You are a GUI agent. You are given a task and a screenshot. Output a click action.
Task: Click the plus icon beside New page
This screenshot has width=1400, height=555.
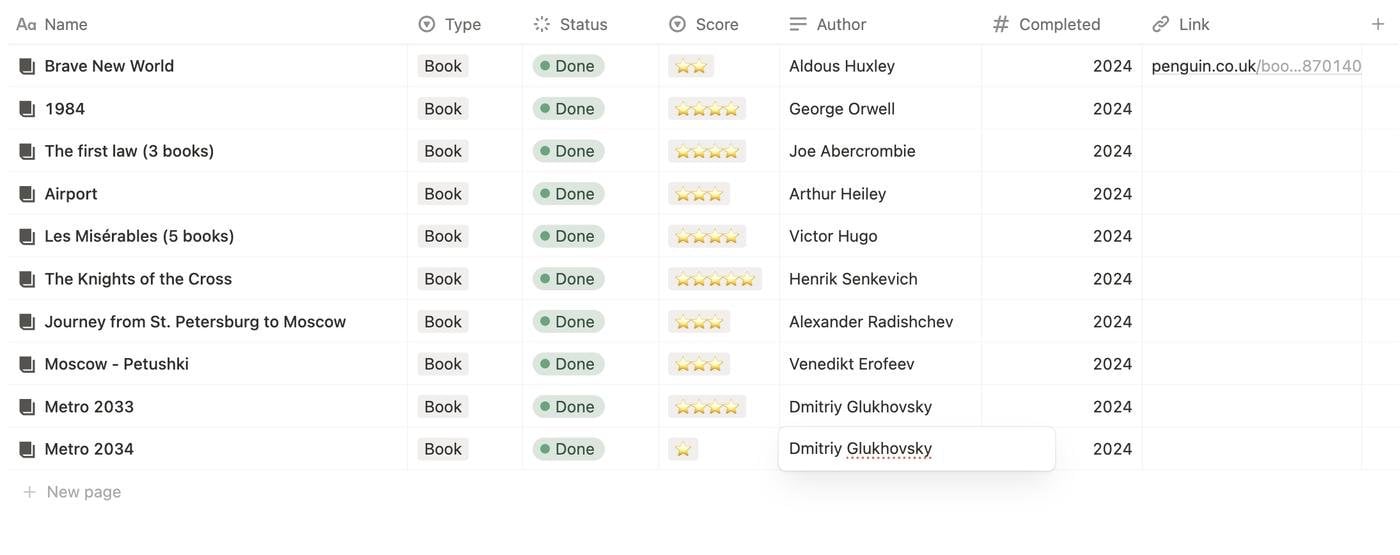coord(29,492)
